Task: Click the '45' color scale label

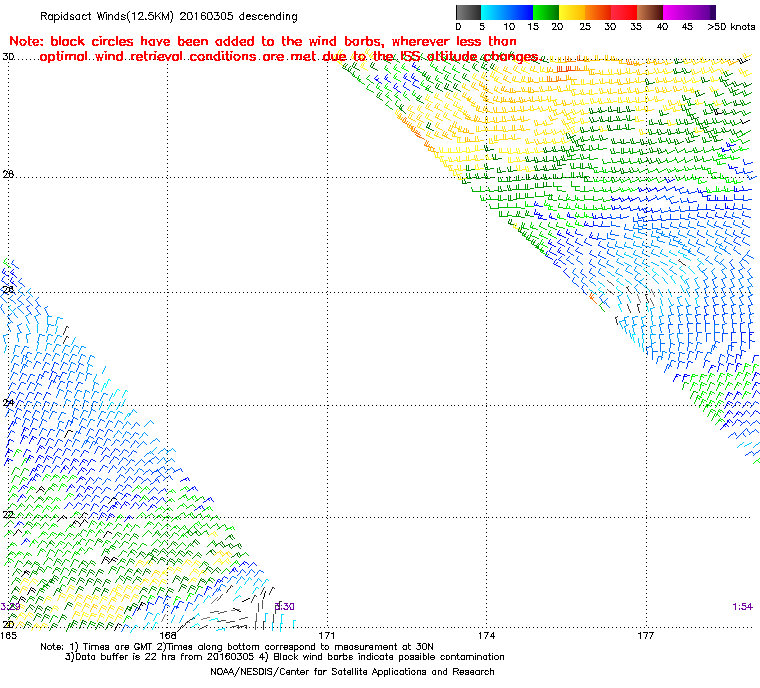Action: [687, 27]
